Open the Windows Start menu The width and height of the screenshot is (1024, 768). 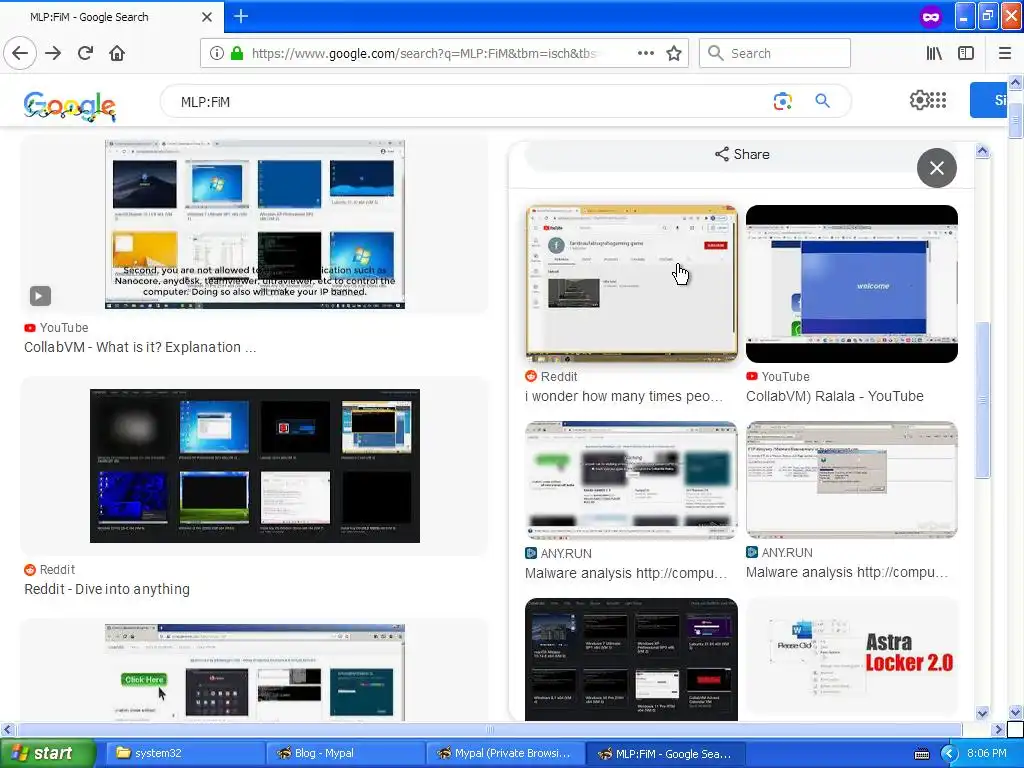(47, 753)
